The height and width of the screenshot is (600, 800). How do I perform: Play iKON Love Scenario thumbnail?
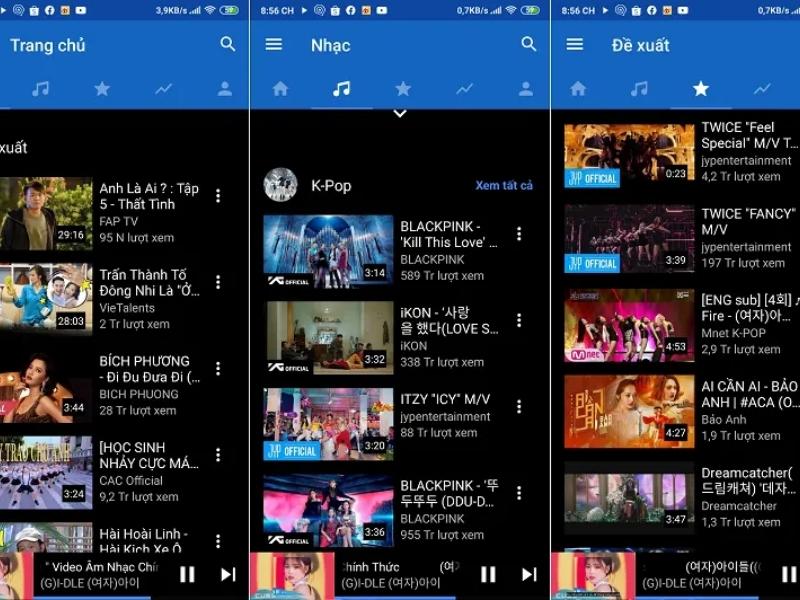click(x=328, y=338)
